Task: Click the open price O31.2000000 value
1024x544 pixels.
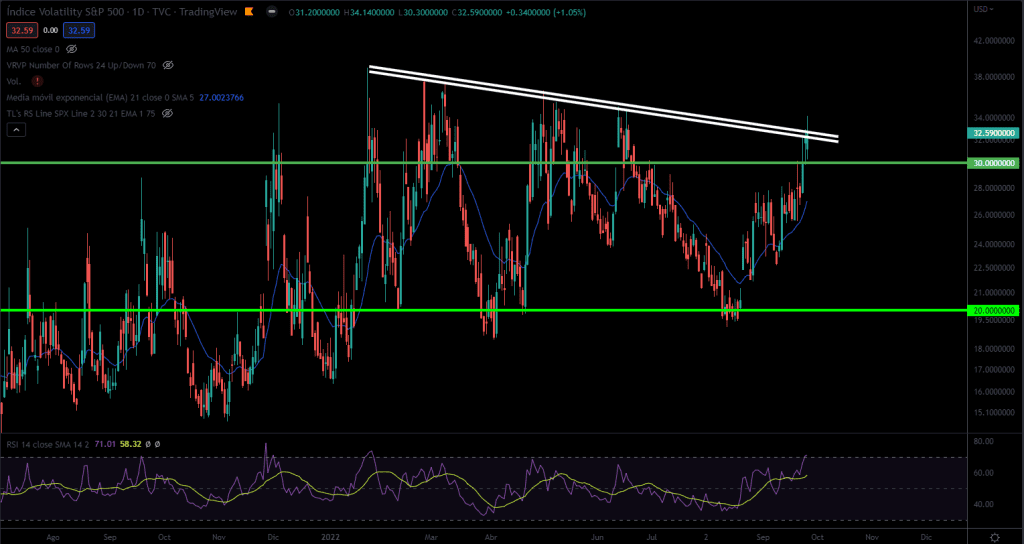Action: click(316, 12)
